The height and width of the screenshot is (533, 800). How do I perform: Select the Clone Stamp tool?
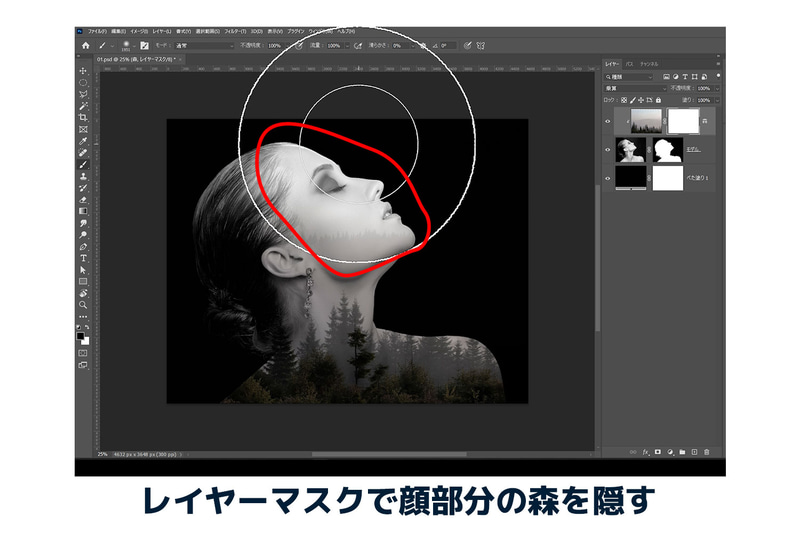(x=83, y=176)
